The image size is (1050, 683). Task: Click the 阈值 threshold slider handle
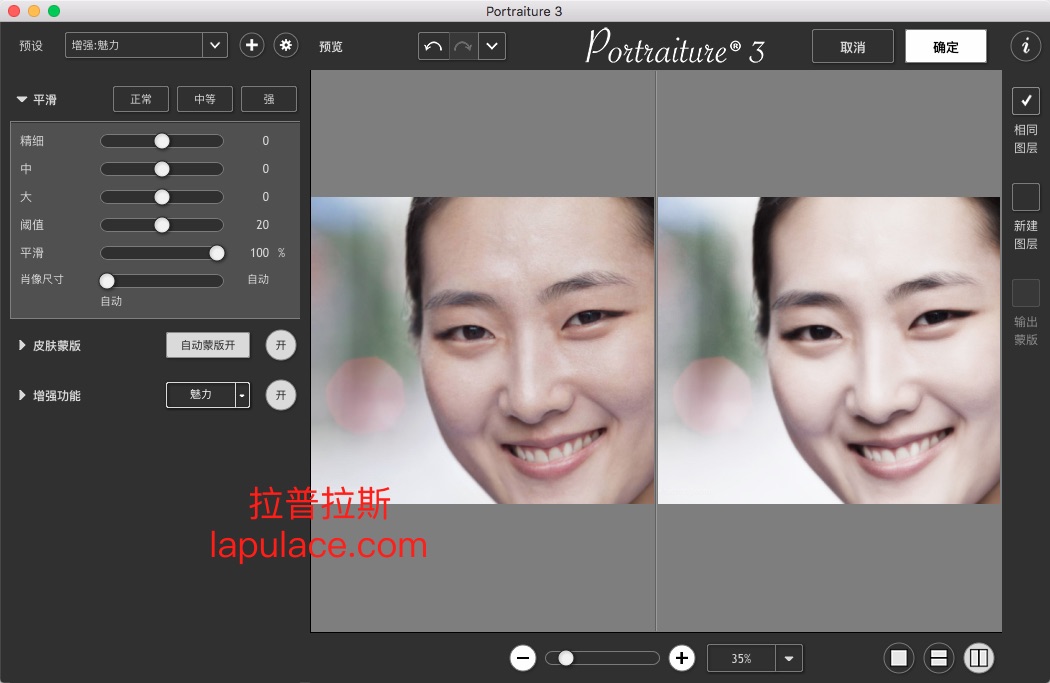point(162,225)
